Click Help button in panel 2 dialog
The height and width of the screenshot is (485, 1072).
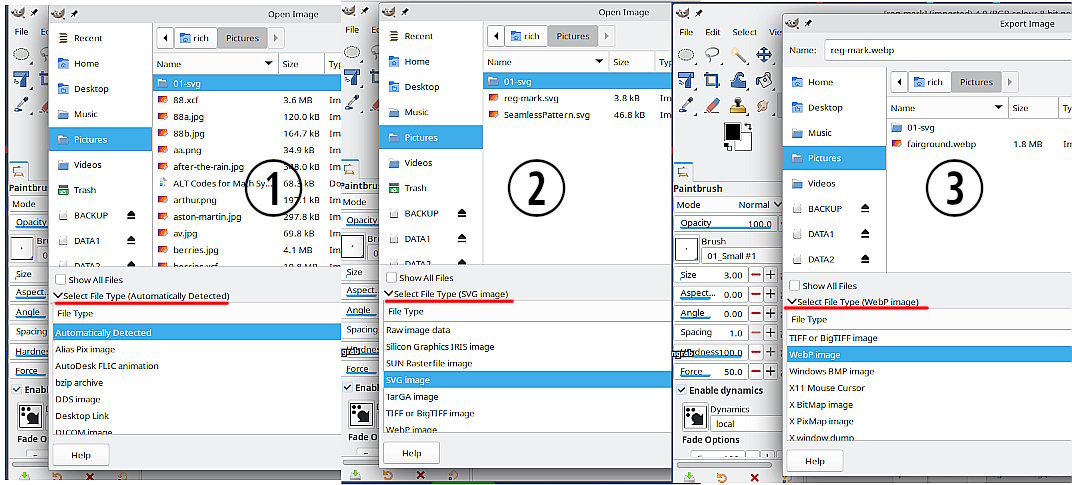click(412, 453)
